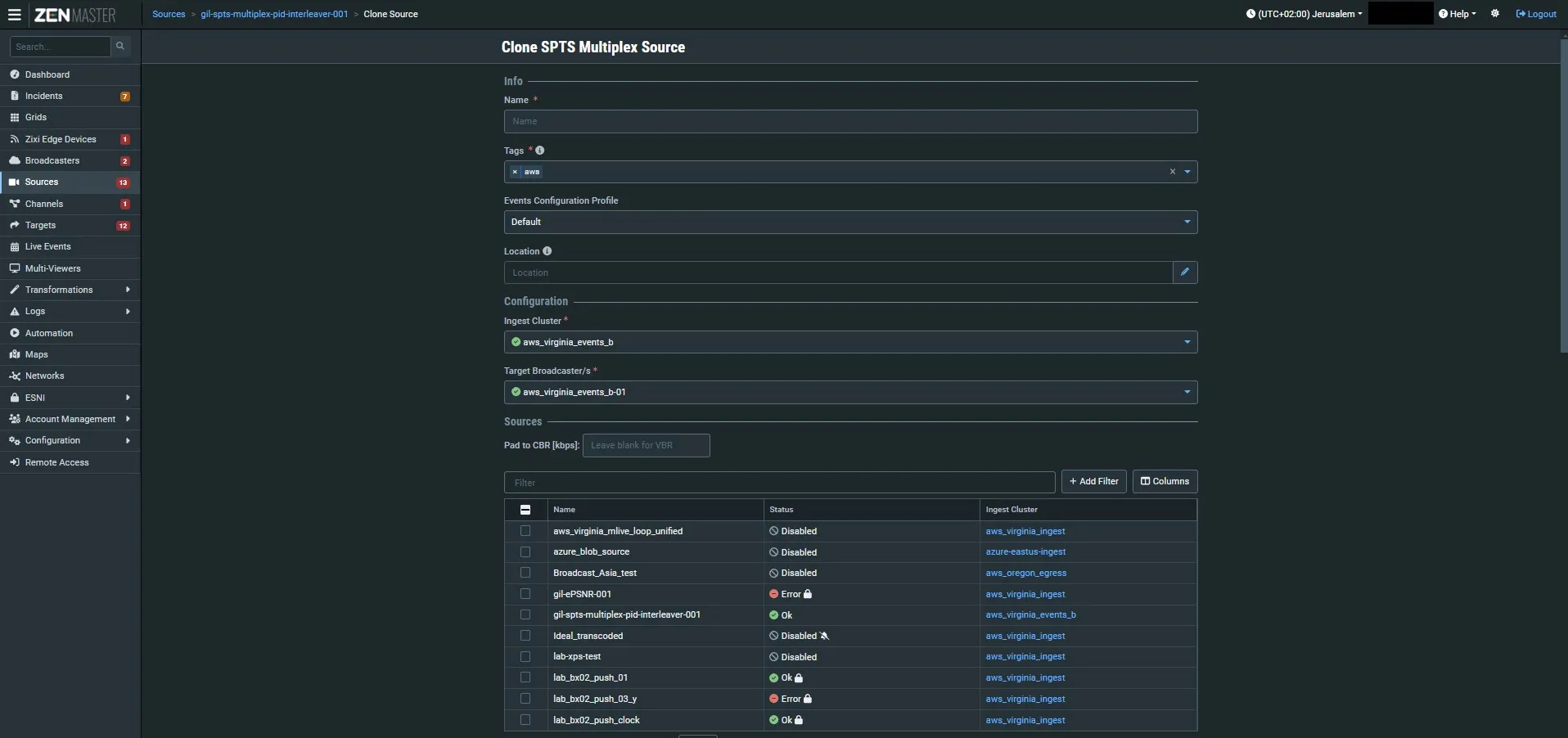Click the Location edit pencil icon
This screenshot has width=1568, height=738.
1185,272
